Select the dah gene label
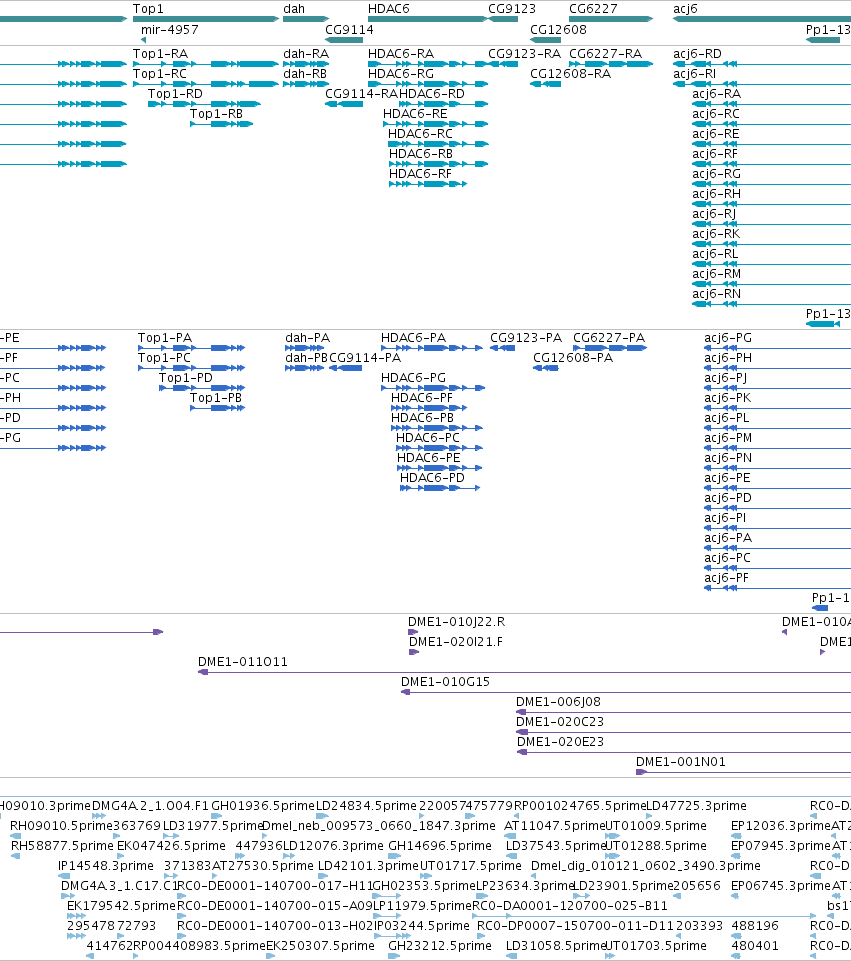The height and width of the screenshot is (961, 851). (294, 9)
